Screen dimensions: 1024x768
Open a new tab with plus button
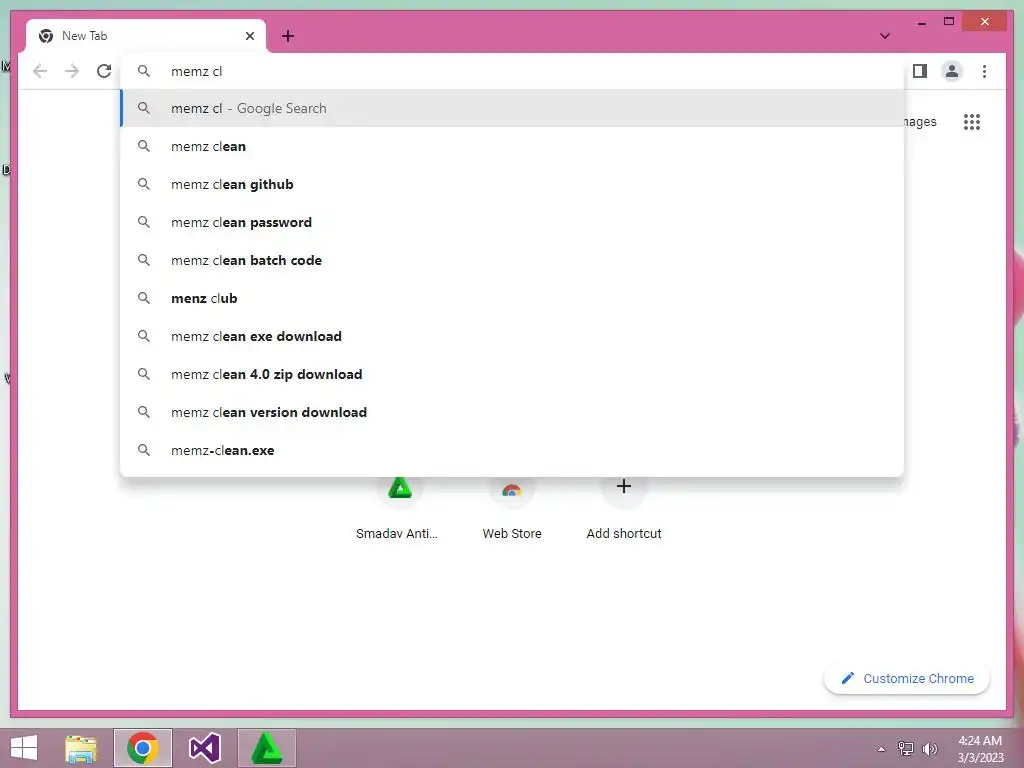288,36
